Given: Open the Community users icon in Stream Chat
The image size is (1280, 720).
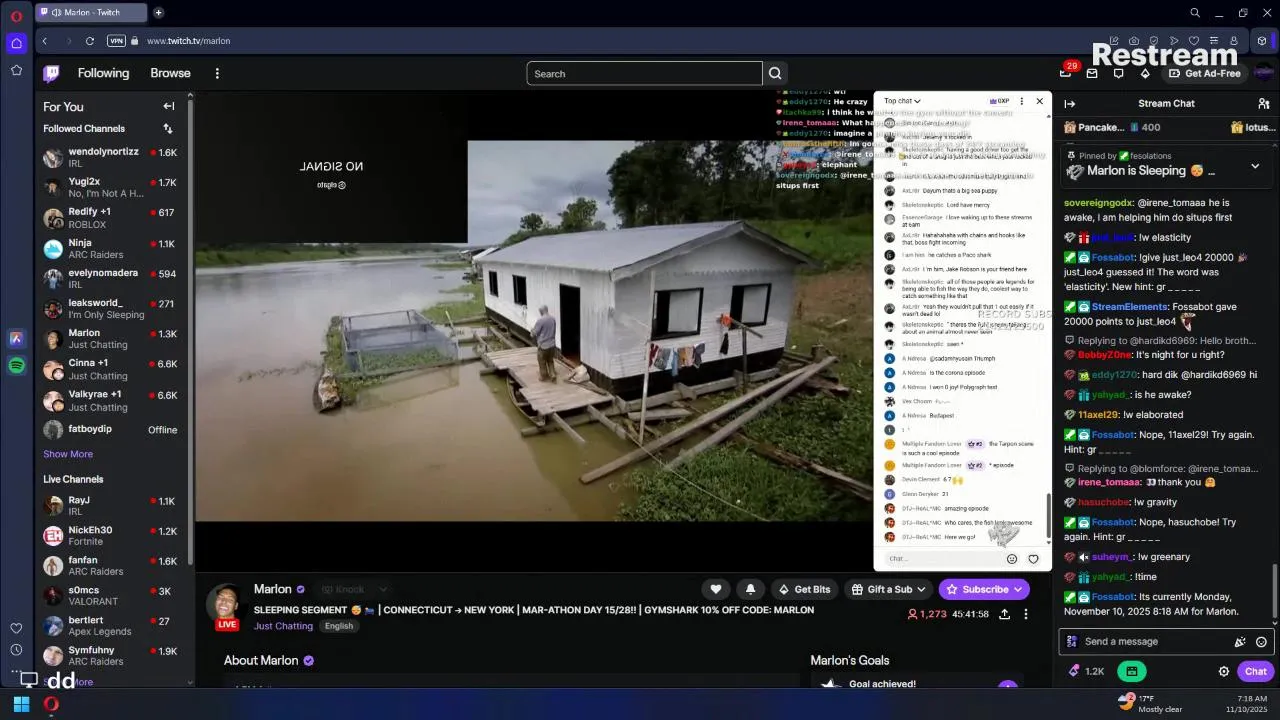Looking at the screenshot, I should pos(1264,104).
